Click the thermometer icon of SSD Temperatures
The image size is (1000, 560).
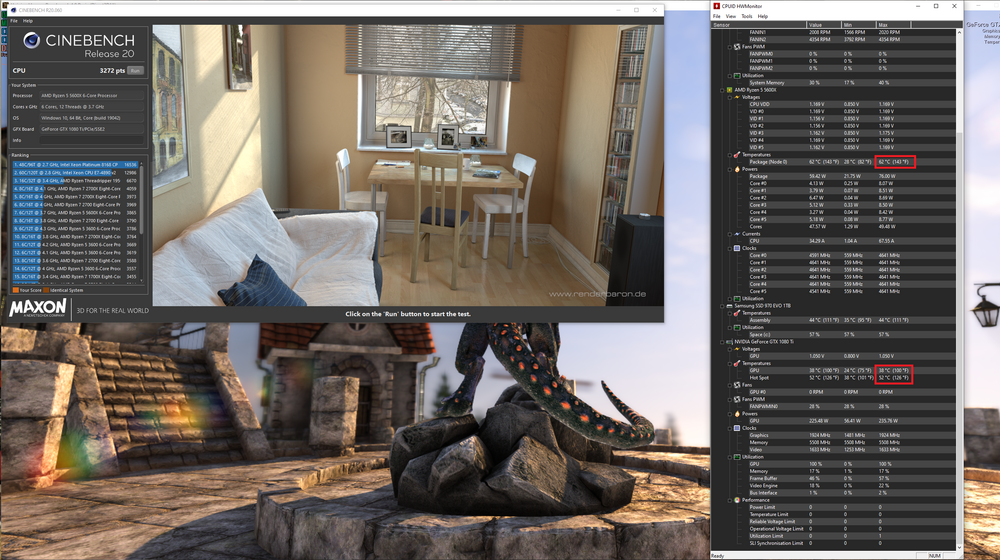coord(737,313)
